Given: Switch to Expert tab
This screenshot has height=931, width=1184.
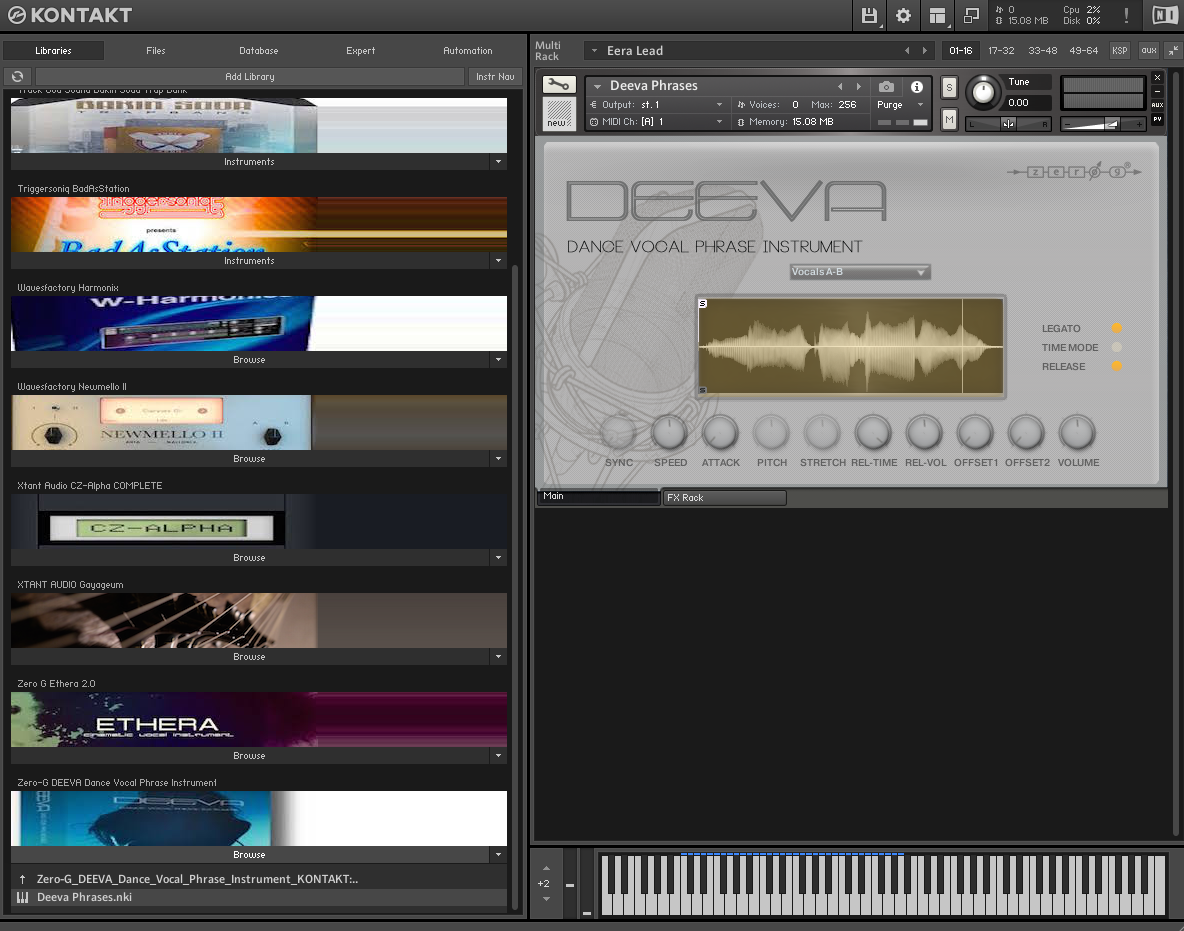Looking at the screenshot, I should (360, 51).
